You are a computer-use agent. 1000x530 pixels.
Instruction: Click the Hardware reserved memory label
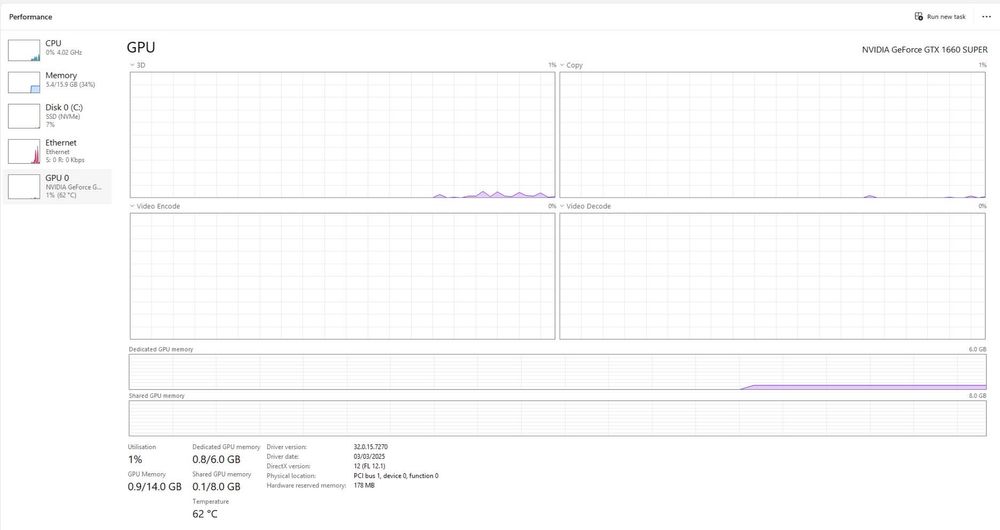306,485
